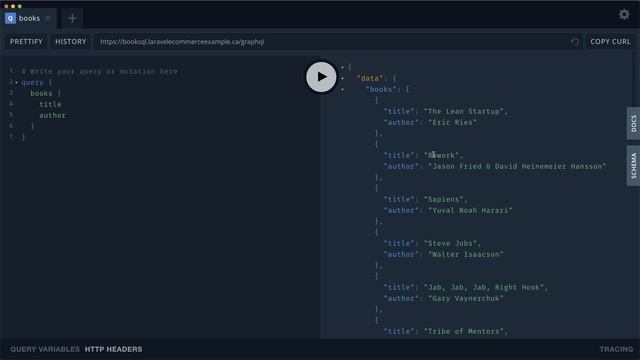Collapse the "books" array arrow
Screen dimensions: 640x360
pos(342,89)
